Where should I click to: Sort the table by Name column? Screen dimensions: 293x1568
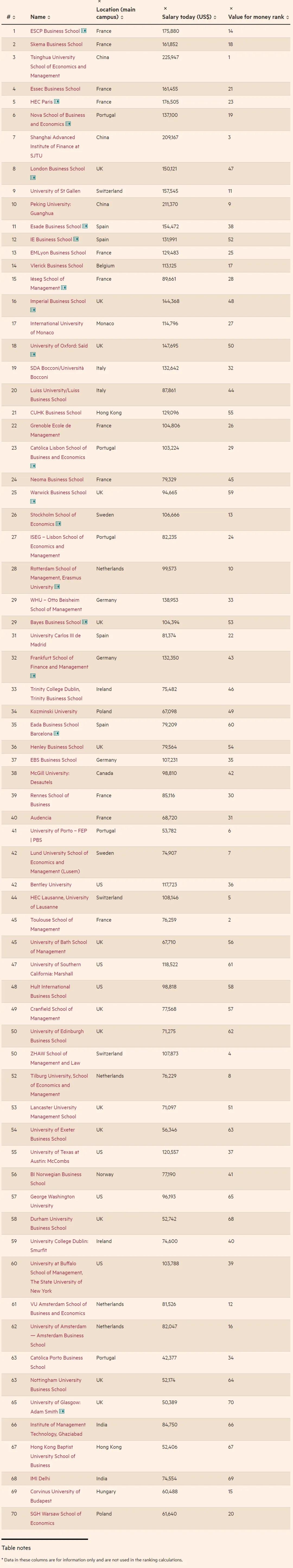click(x=41, y=17)
